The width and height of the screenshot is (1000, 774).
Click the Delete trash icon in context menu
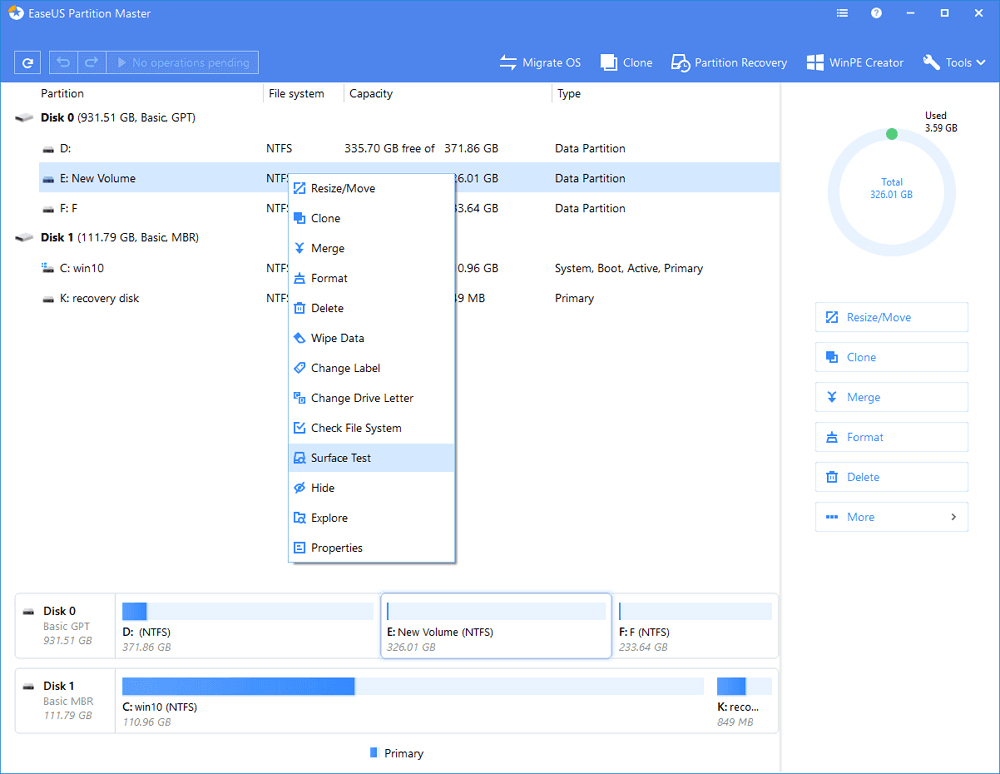point(299,308)
